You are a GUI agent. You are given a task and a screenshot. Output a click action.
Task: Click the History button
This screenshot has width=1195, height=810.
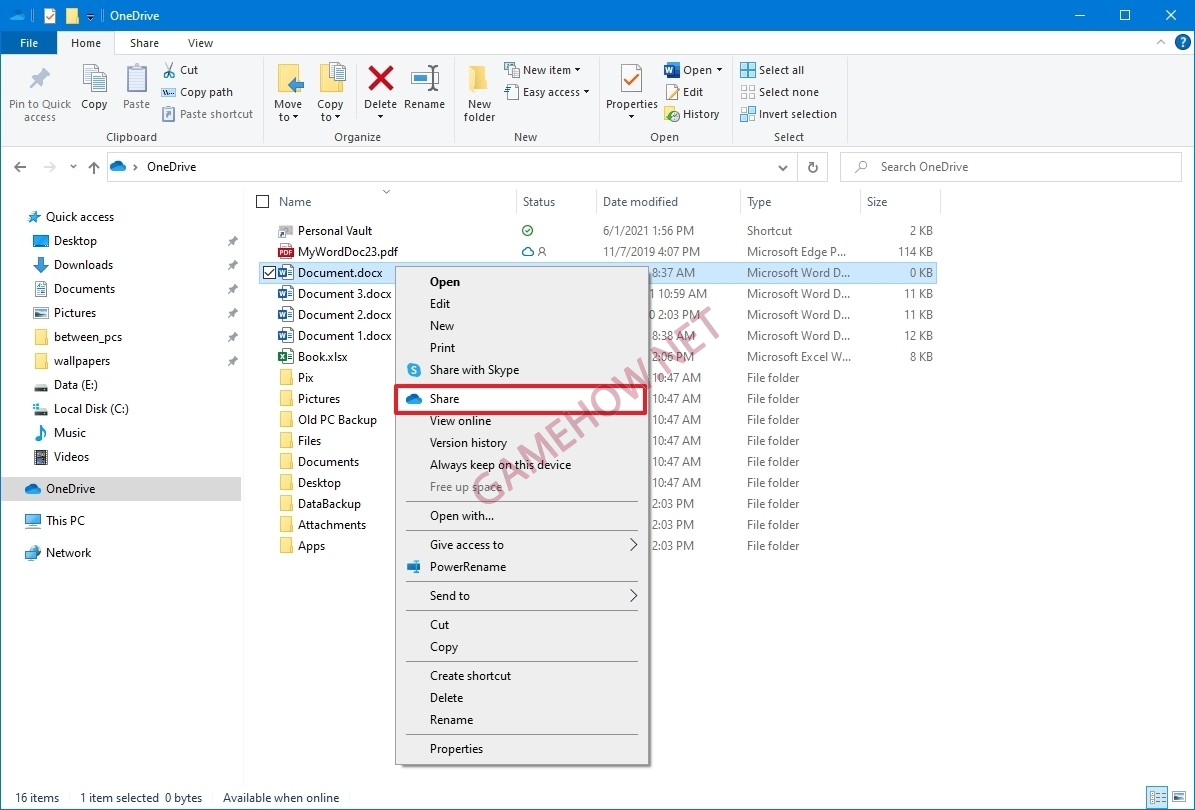pyautogui.click(x=693, y=114)
